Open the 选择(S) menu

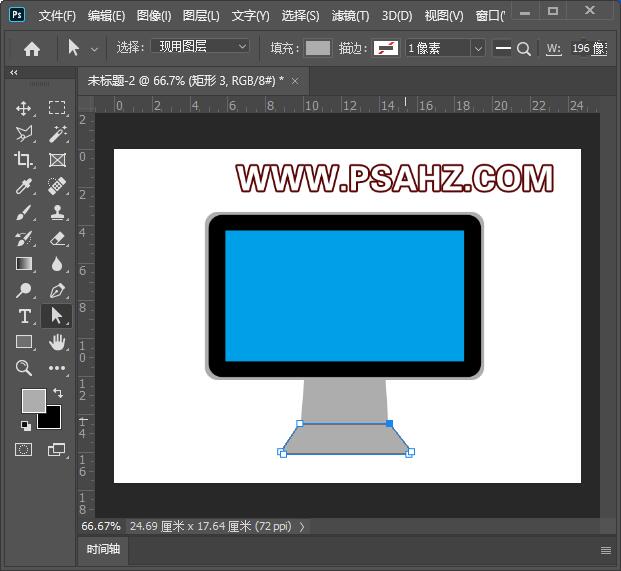pyautogui.click(x=300, y=16)
